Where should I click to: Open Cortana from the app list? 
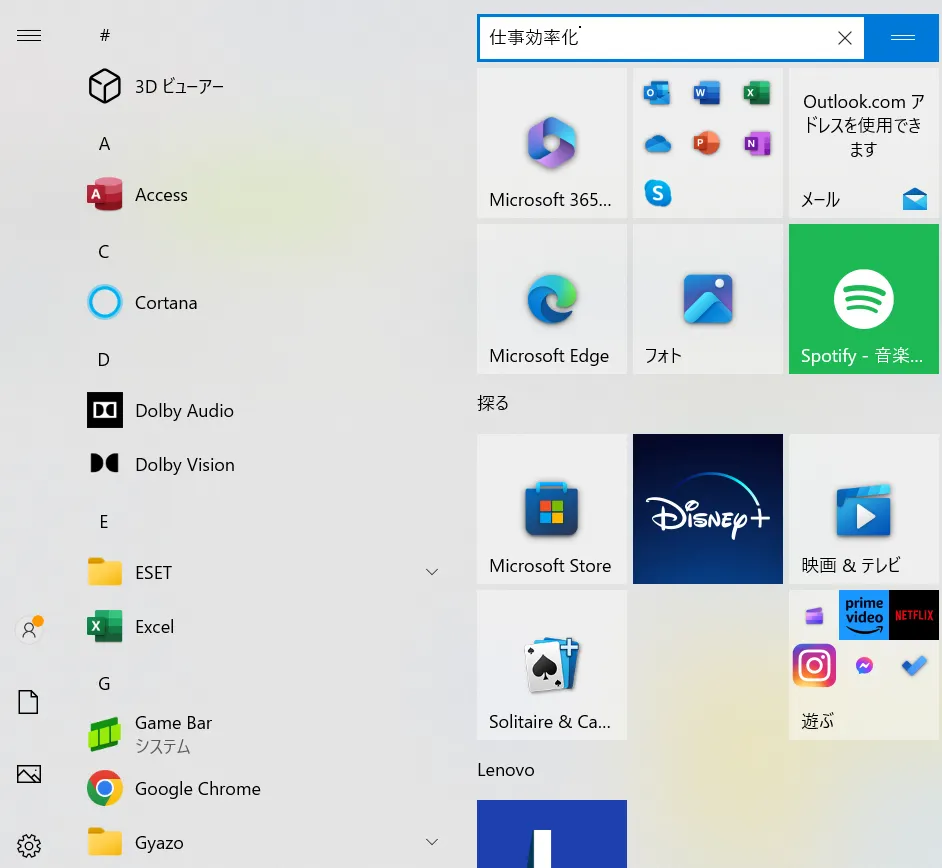tap(264, 302)
